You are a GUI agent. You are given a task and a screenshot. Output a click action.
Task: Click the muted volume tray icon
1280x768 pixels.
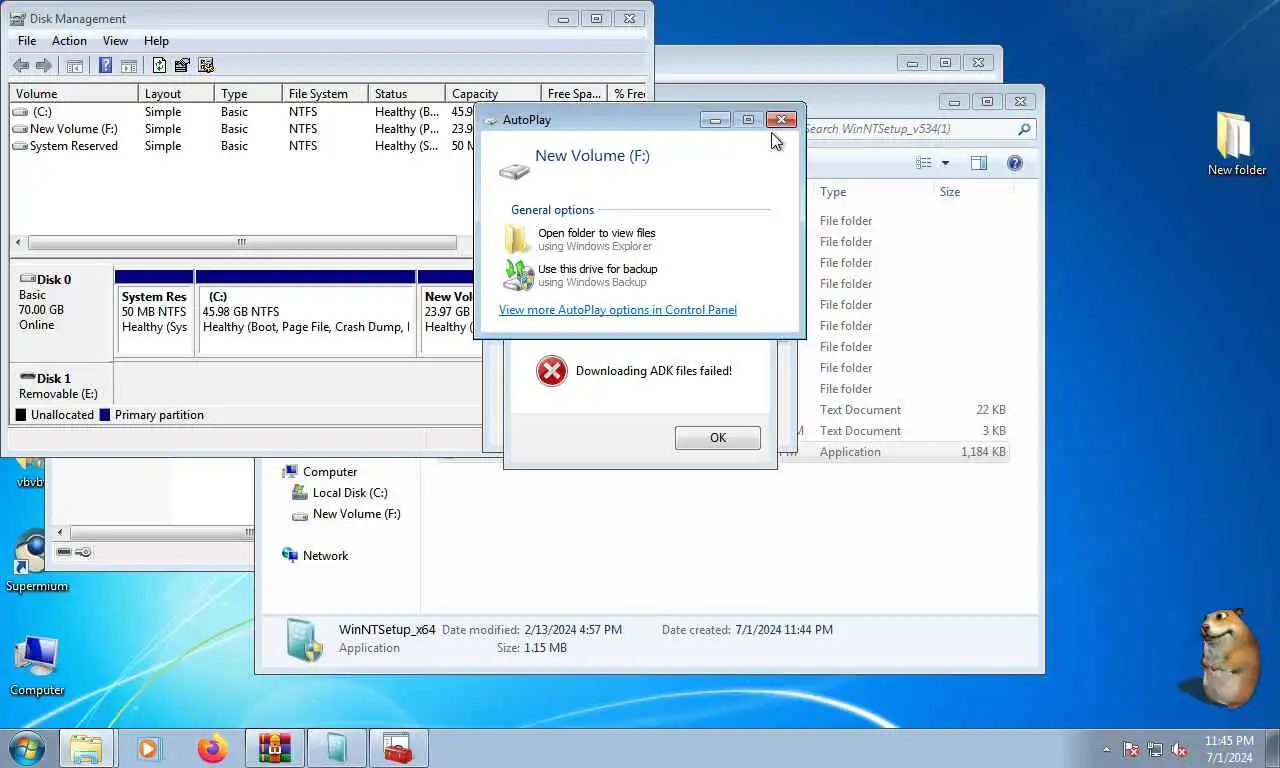[1180, 749]
